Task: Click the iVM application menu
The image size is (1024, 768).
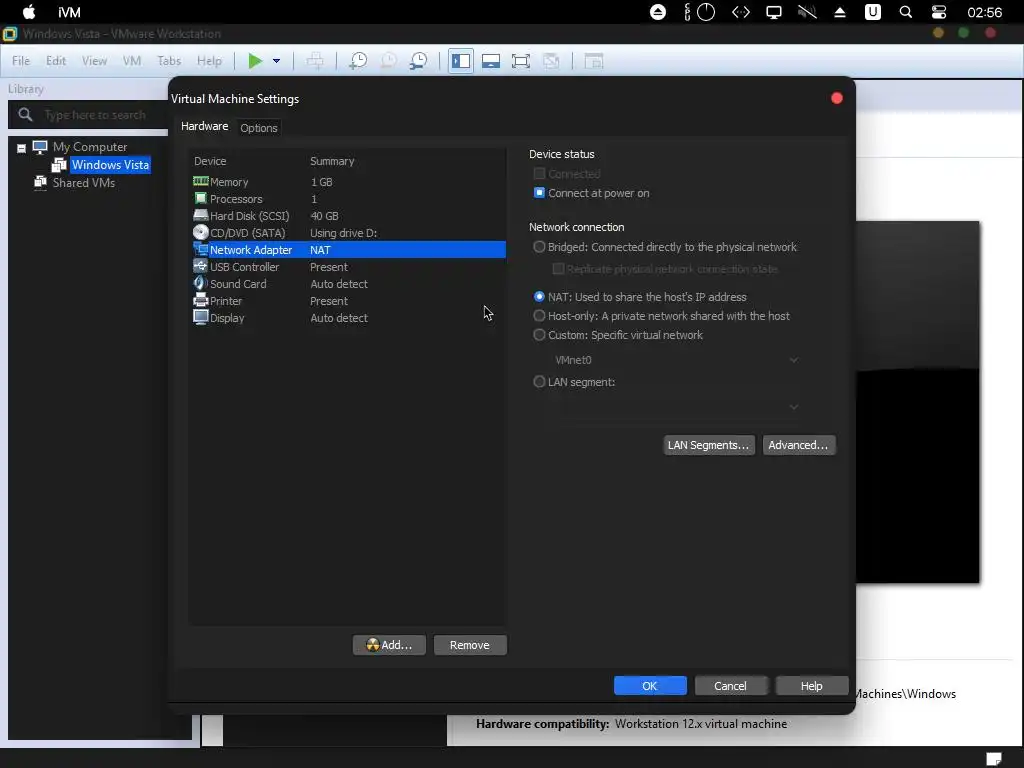Action: pos(69,12)
